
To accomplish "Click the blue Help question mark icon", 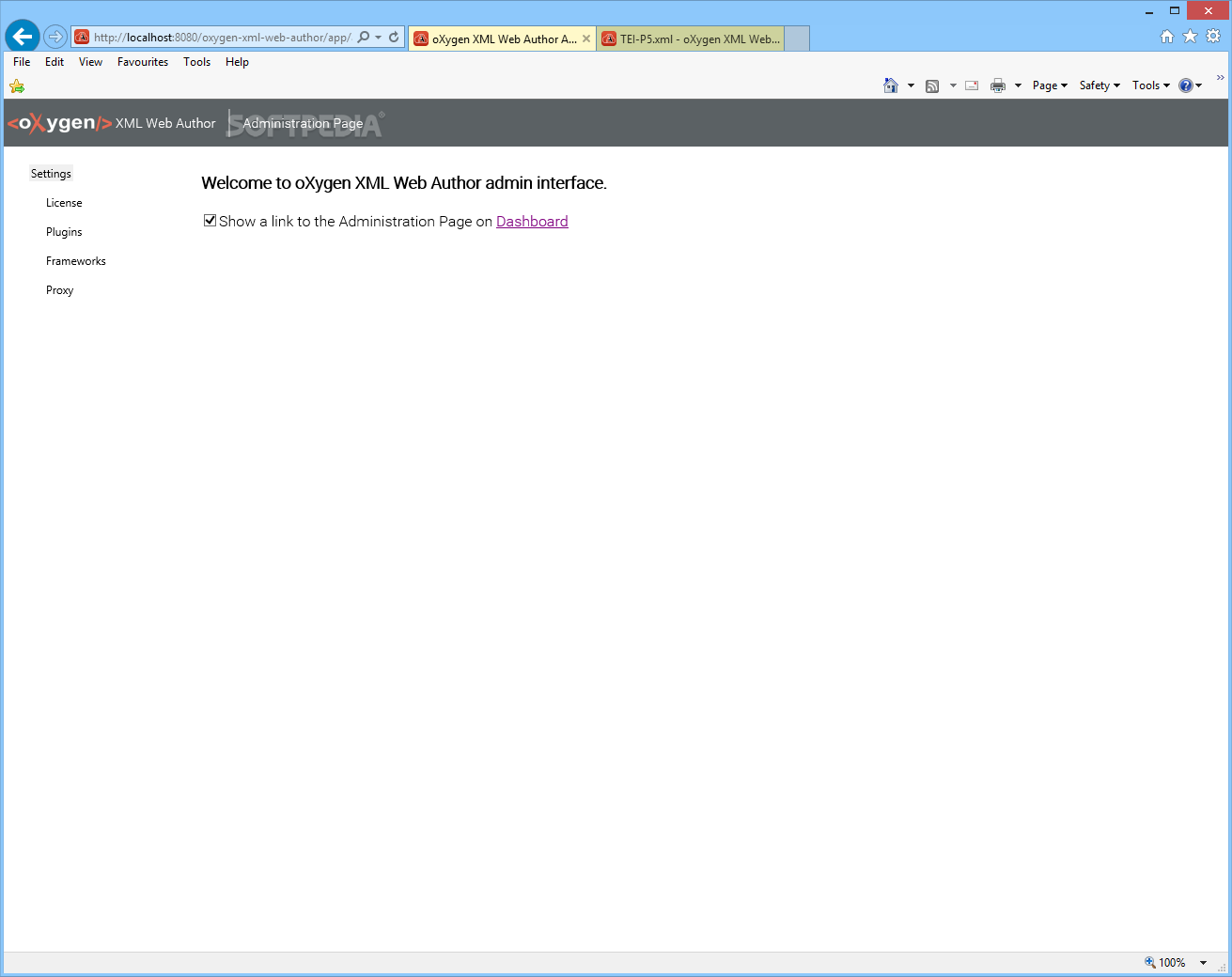I will tap(1186, 85).
